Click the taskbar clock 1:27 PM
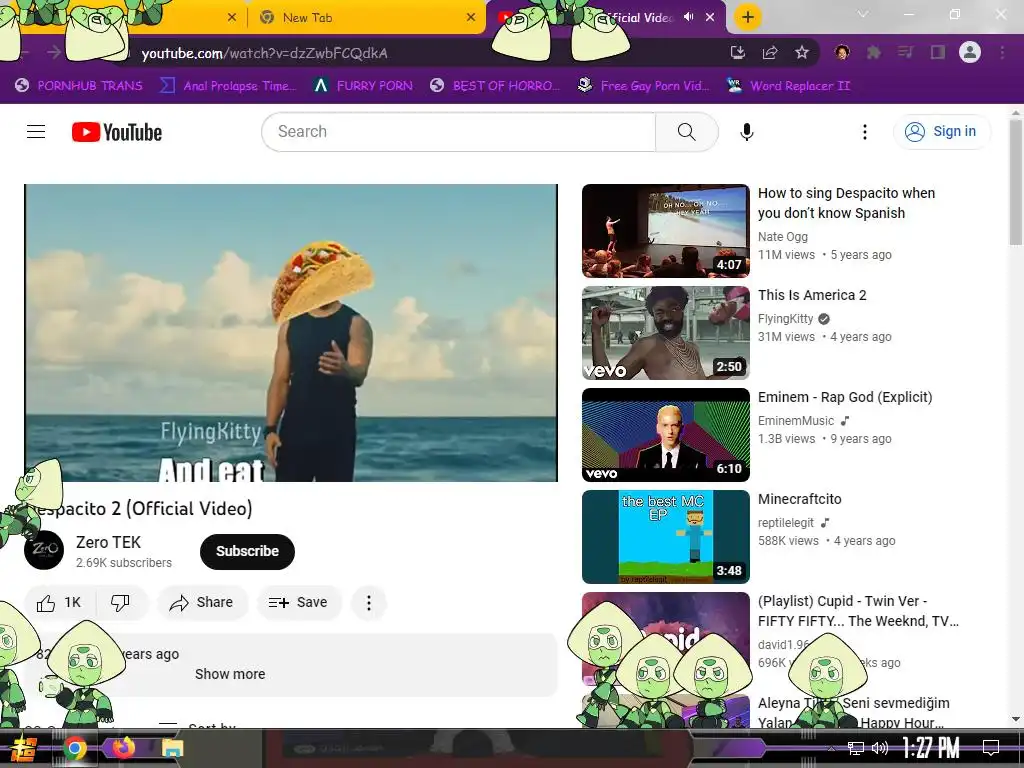Screen dimensions: 1024x768 pyautogui.click(x=931, y=748)
